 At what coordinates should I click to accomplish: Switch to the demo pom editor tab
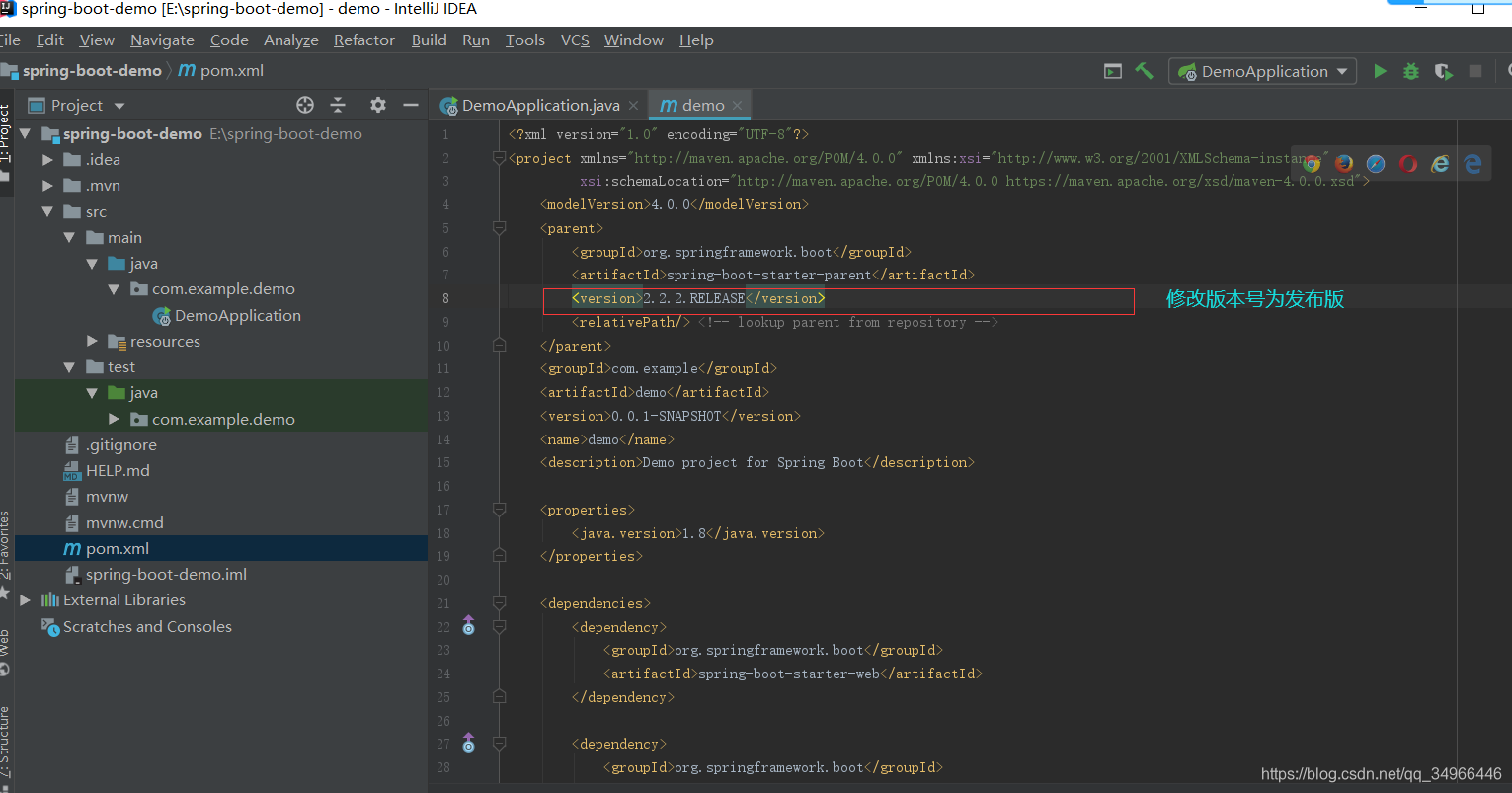click(702, 105)
